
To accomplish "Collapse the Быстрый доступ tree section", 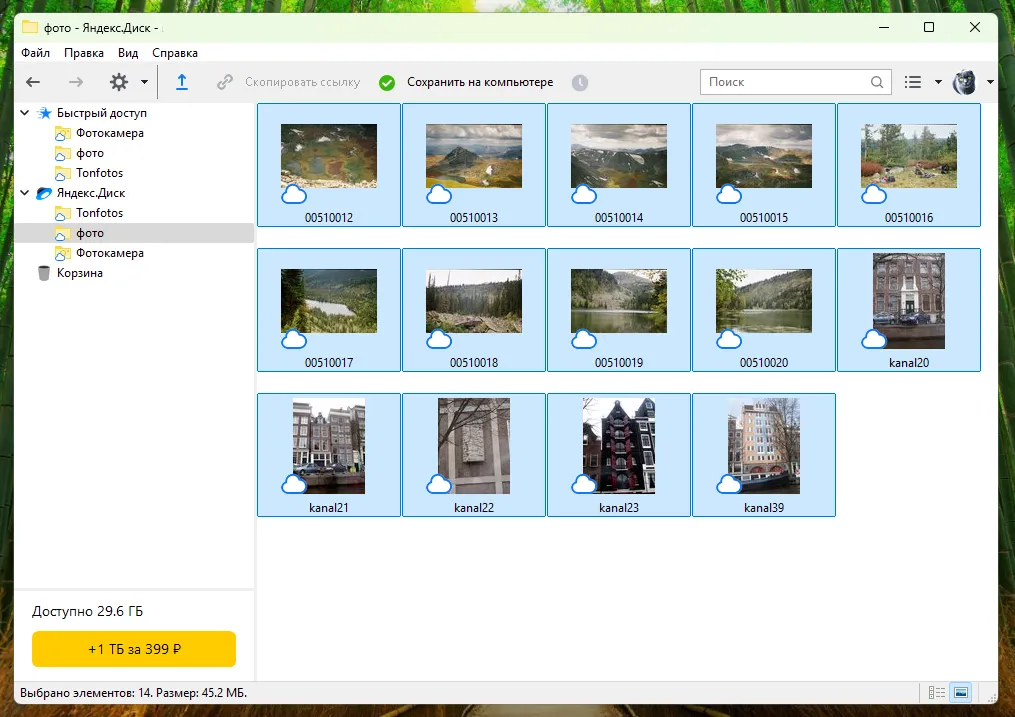I will pyautogui.click(x=24, y=113).
